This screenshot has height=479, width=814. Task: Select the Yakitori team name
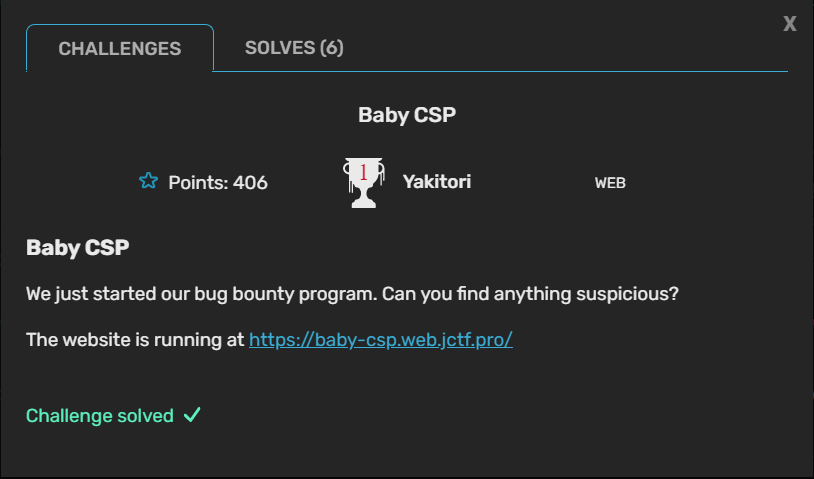pos(437,182)
